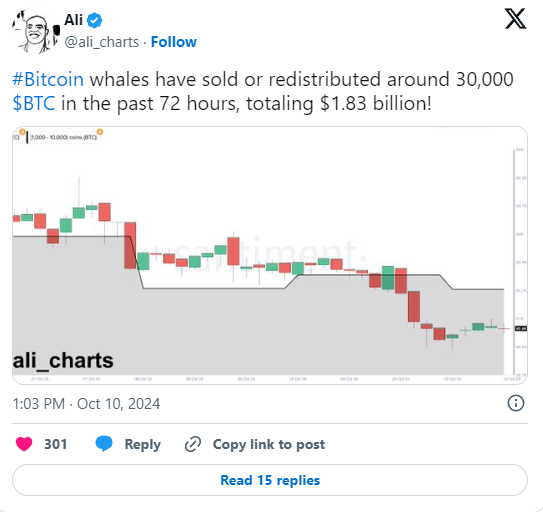Click Copy link to post

point(269,444)
